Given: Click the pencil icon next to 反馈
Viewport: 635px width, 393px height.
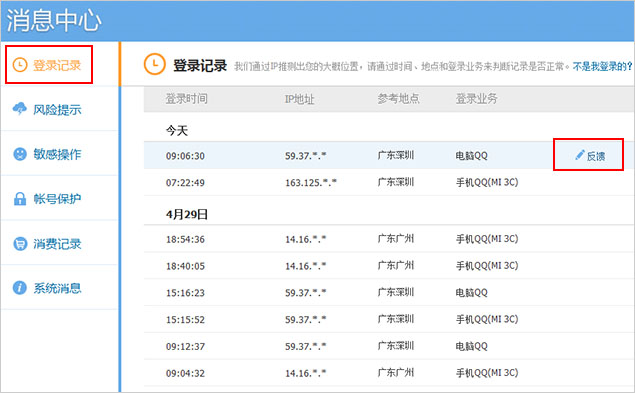Looking at the screenshot, I should tap(580, 155).
